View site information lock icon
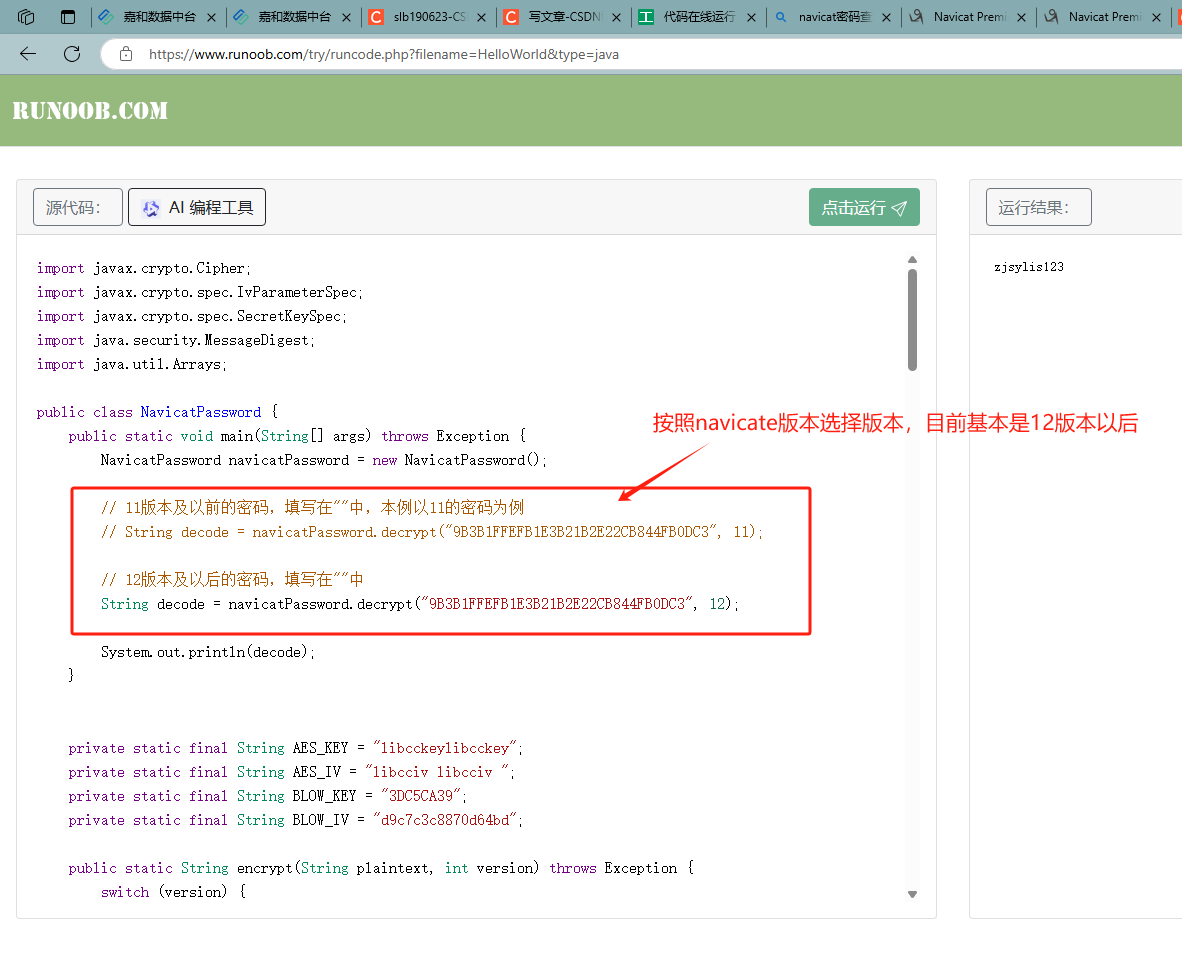Image resolution: width=1182 pixels, height=953 pixels. [x=126, y=54]
